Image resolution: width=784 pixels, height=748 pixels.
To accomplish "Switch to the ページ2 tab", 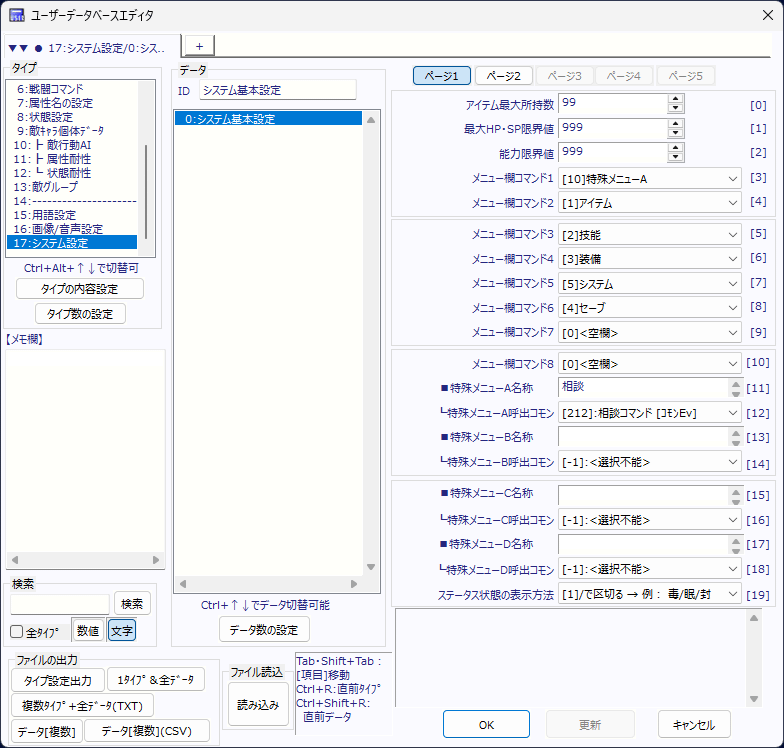I will tap(503, 76).
